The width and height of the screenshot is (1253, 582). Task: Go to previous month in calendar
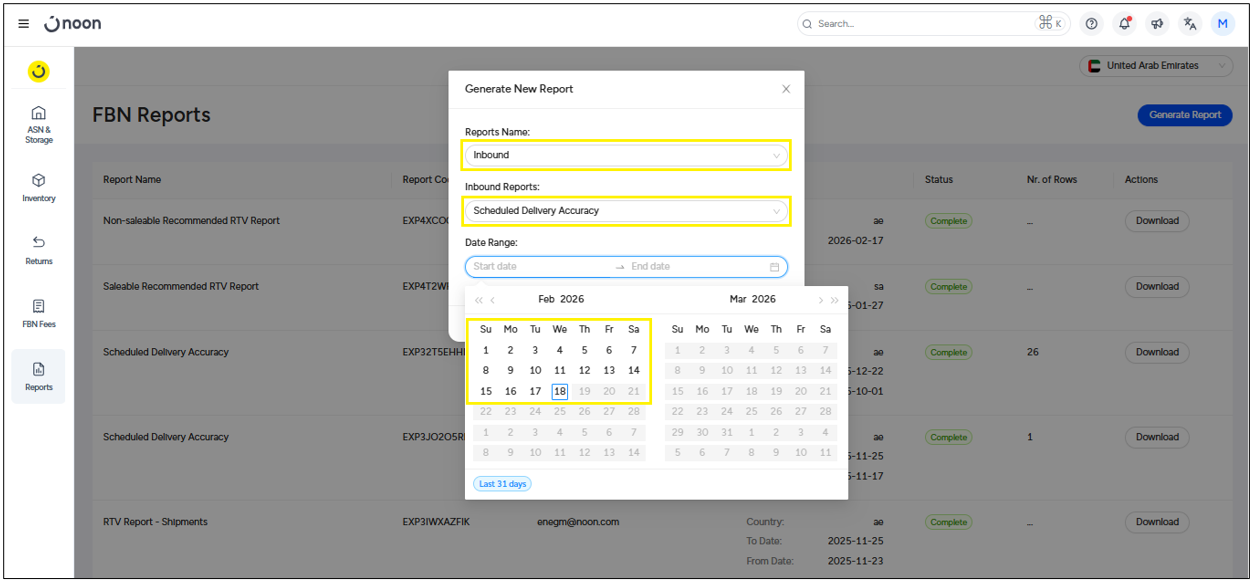(493, 300)
